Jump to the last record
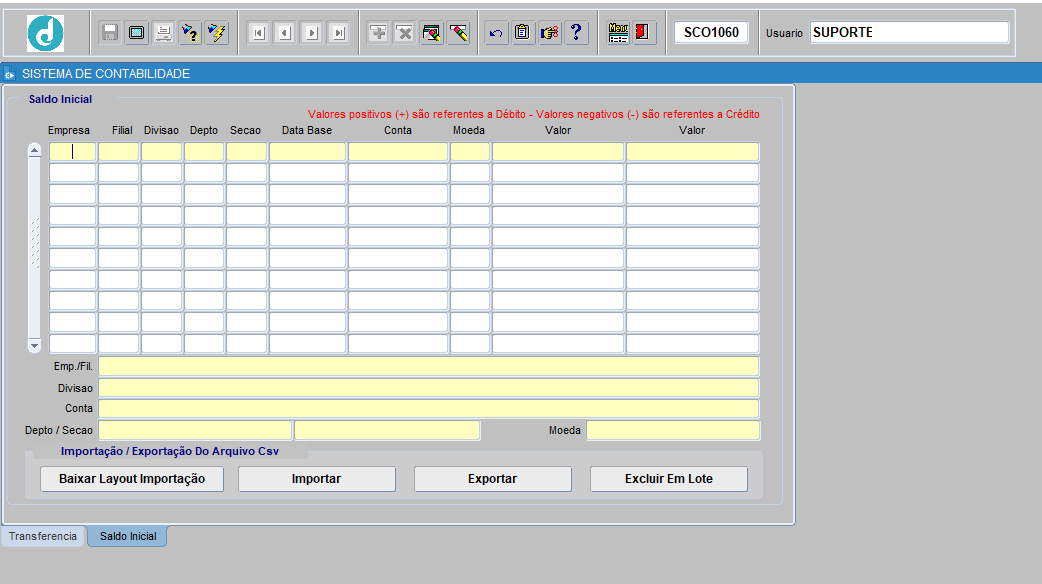 click(339, 33)
